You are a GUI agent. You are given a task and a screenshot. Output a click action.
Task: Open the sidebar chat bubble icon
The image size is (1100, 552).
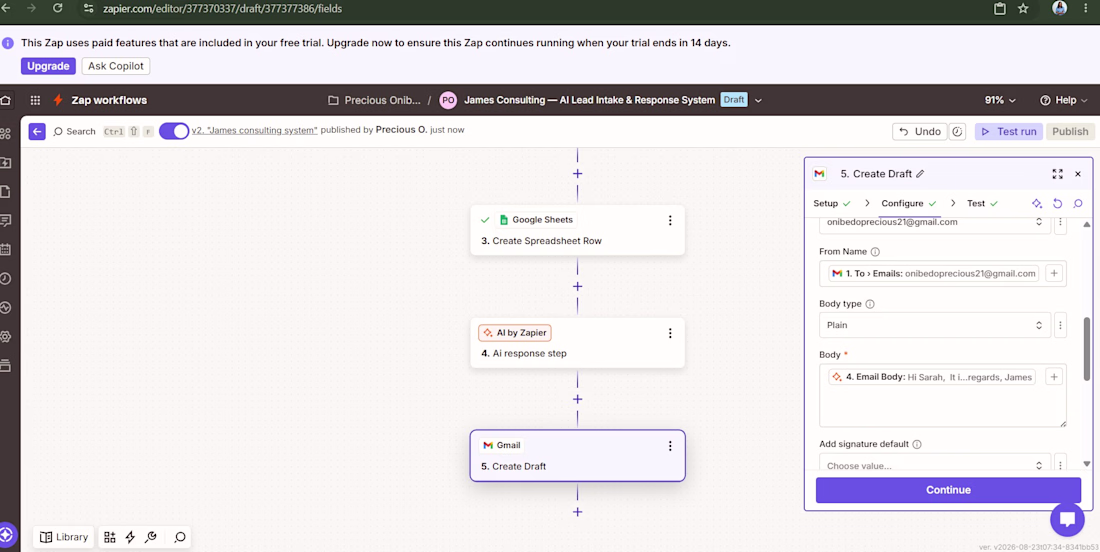tap(6, 220)
